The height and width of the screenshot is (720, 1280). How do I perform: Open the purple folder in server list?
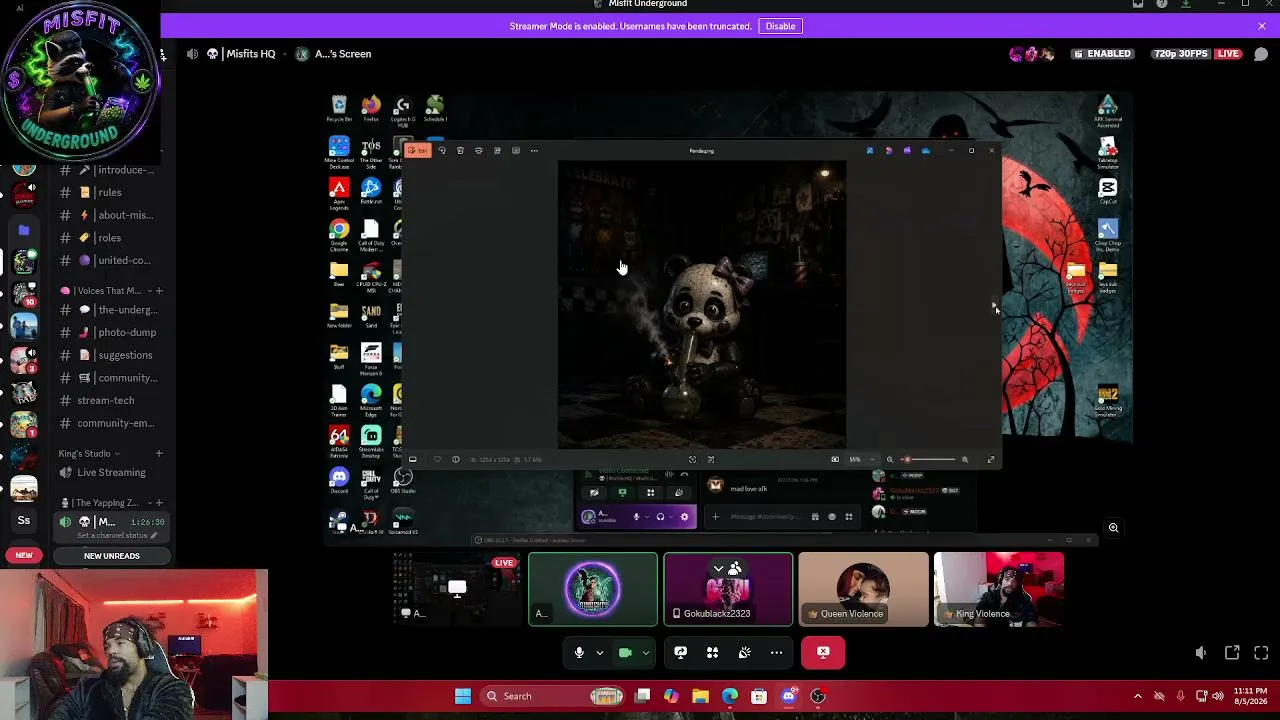(24, 230)
